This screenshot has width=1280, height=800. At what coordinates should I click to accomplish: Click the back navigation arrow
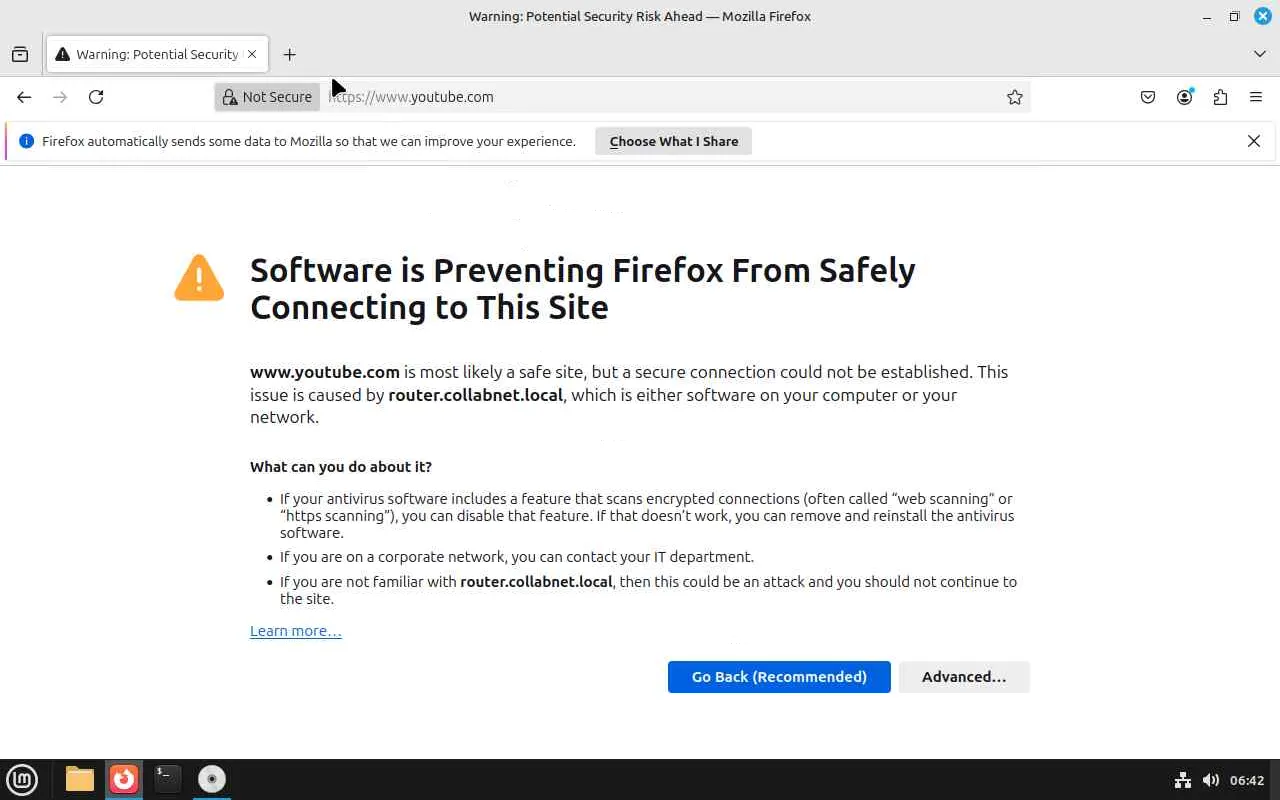point(24,97)
